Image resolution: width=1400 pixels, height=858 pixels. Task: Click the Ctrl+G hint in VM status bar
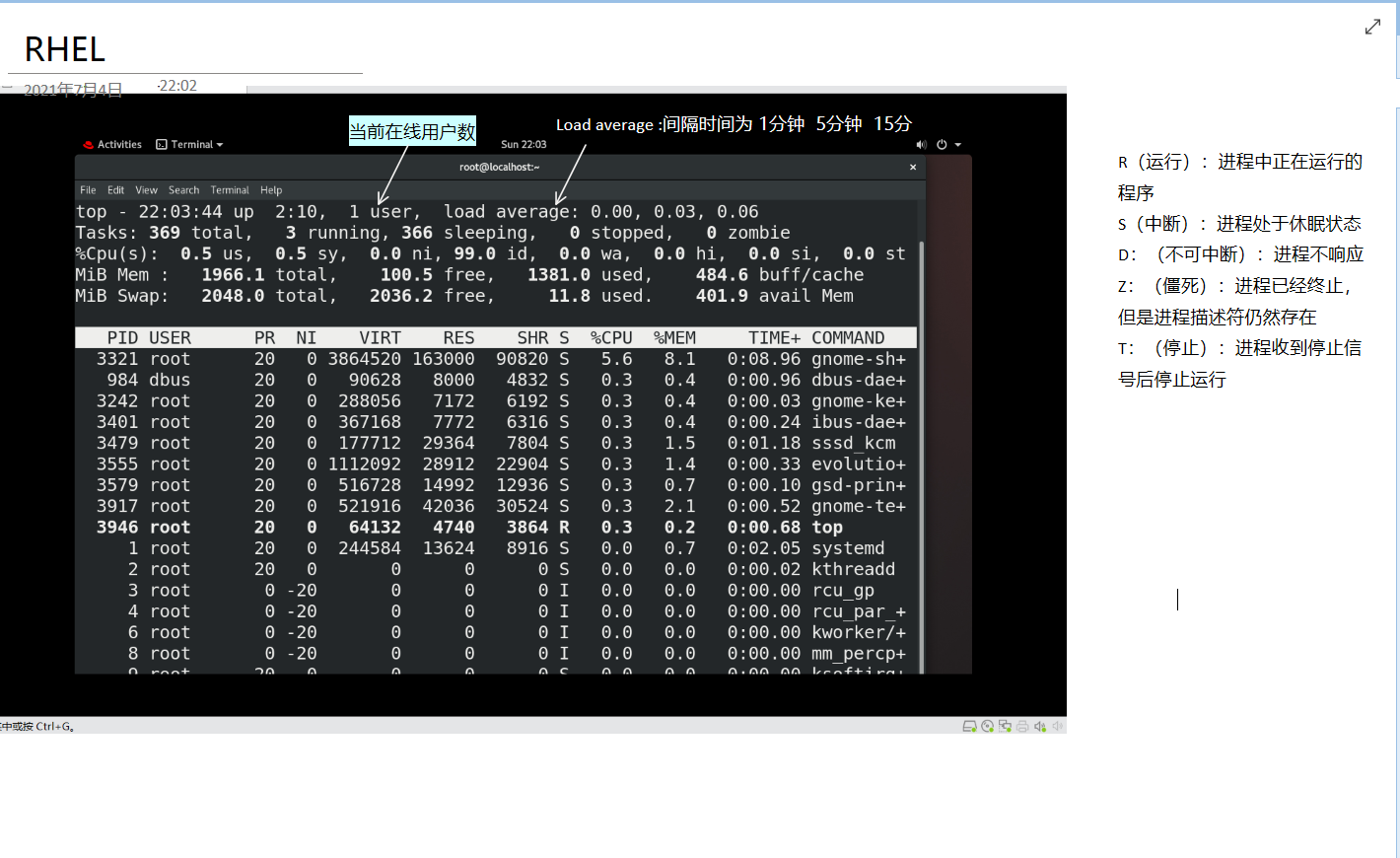pyautogui.click(x=37, y=727)
